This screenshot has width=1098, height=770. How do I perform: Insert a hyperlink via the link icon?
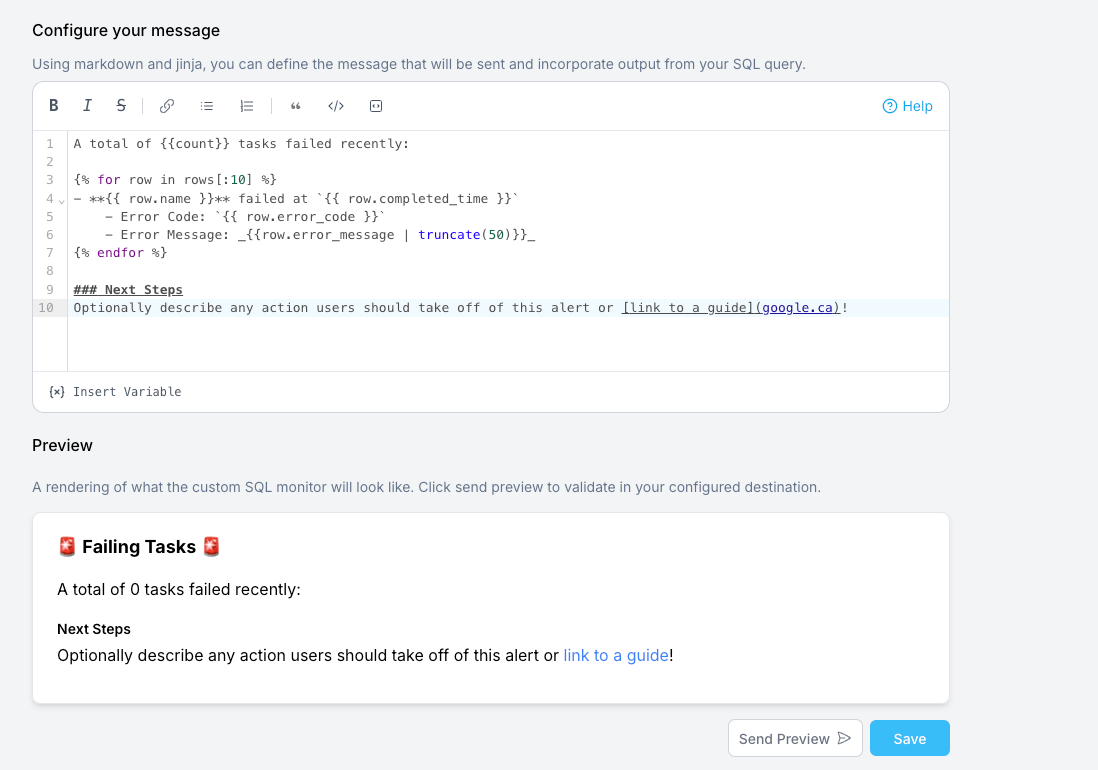167,106
